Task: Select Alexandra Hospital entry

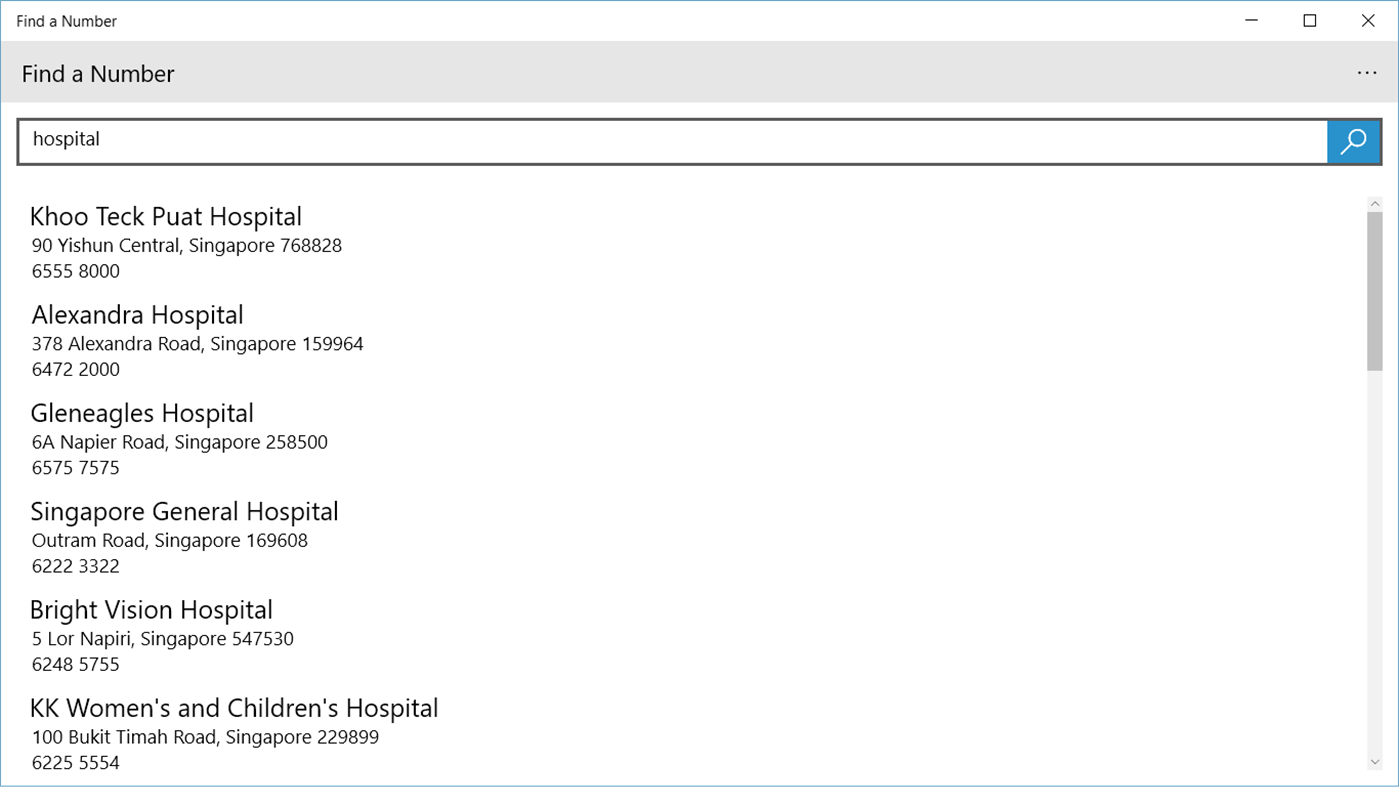Action: 137,315
